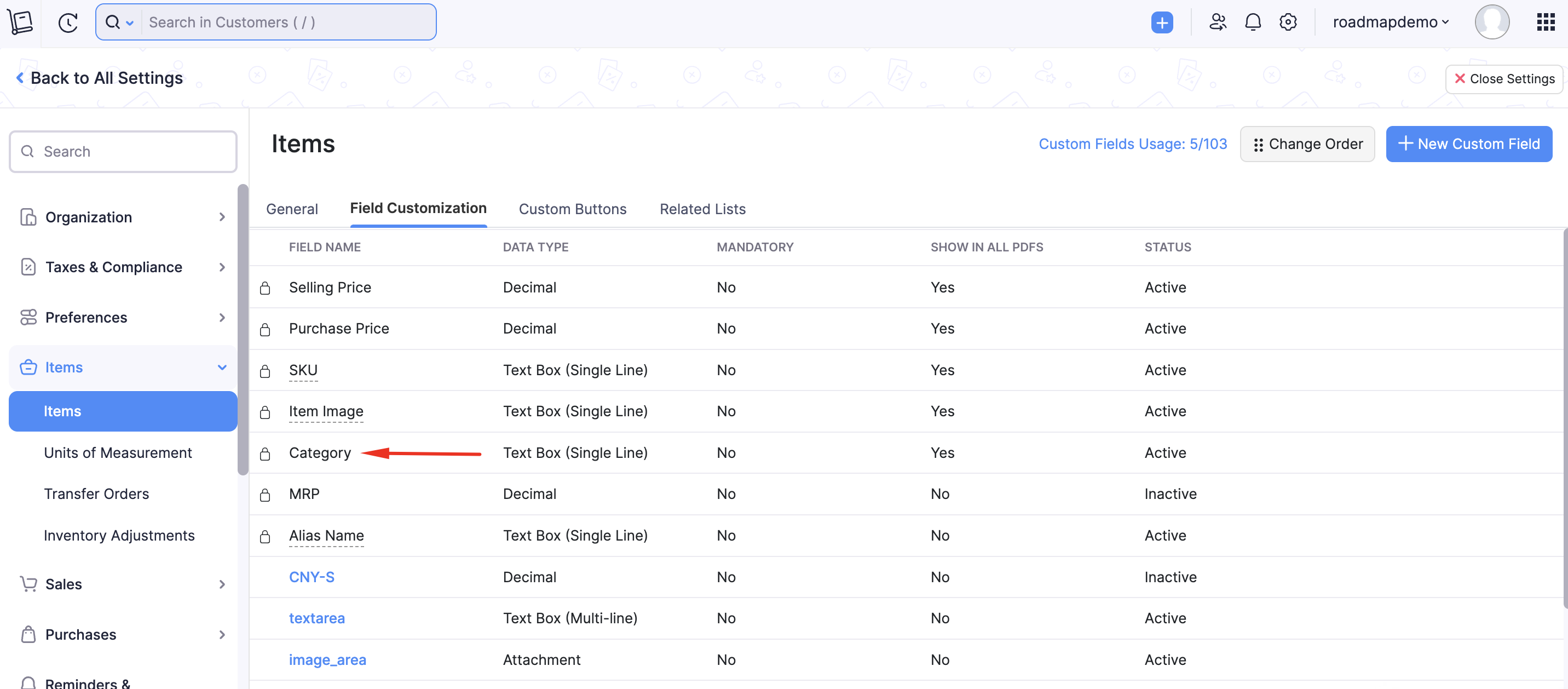Switch to the Related Lists tab
Screen dimensions: 1568x689
[x=702, y=209]
